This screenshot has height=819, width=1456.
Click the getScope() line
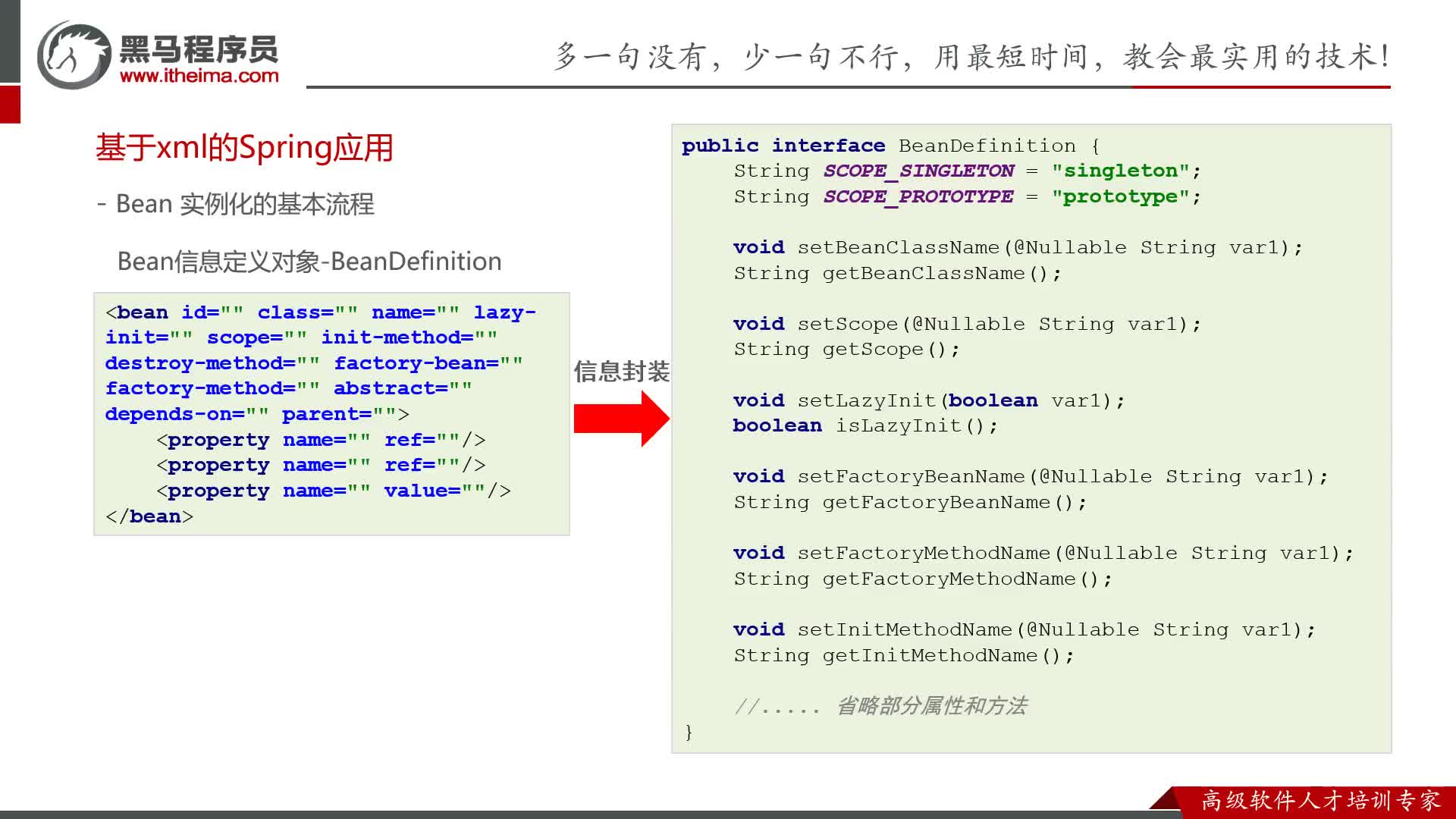pyautogui.click(x=847, y=349)
